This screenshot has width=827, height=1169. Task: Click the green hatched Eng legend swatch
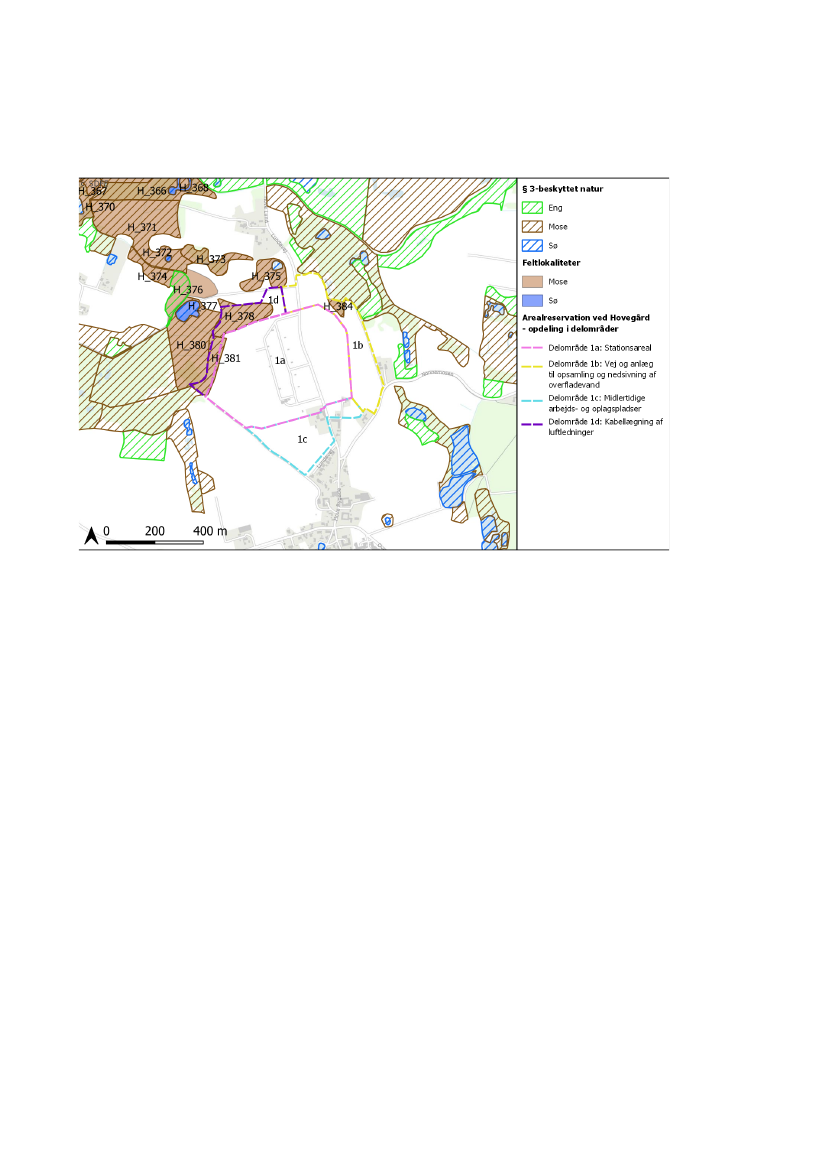532,208
